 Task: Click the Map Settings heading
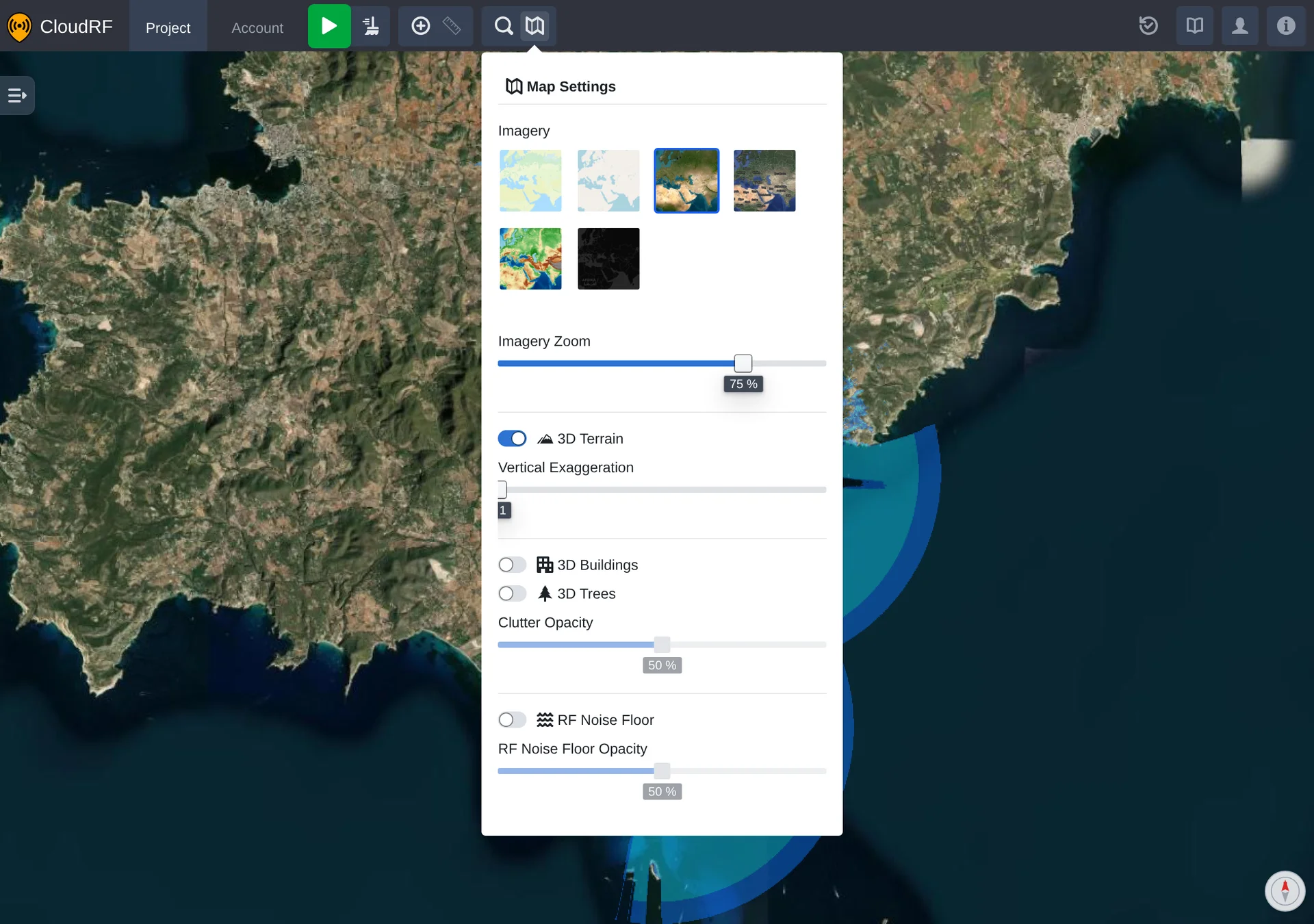(571, 87)
